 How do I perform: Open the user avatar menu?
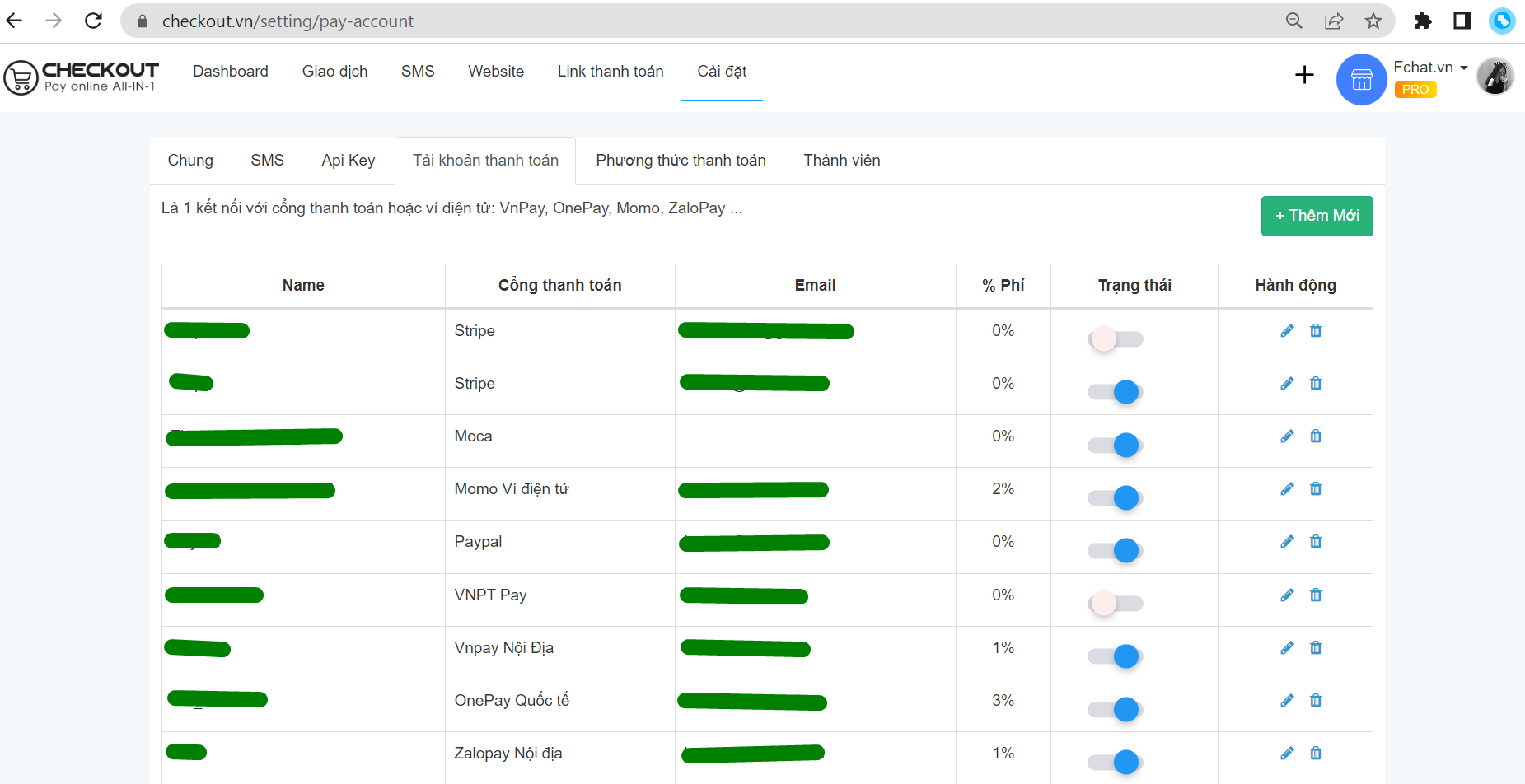tap(1495, 76)
